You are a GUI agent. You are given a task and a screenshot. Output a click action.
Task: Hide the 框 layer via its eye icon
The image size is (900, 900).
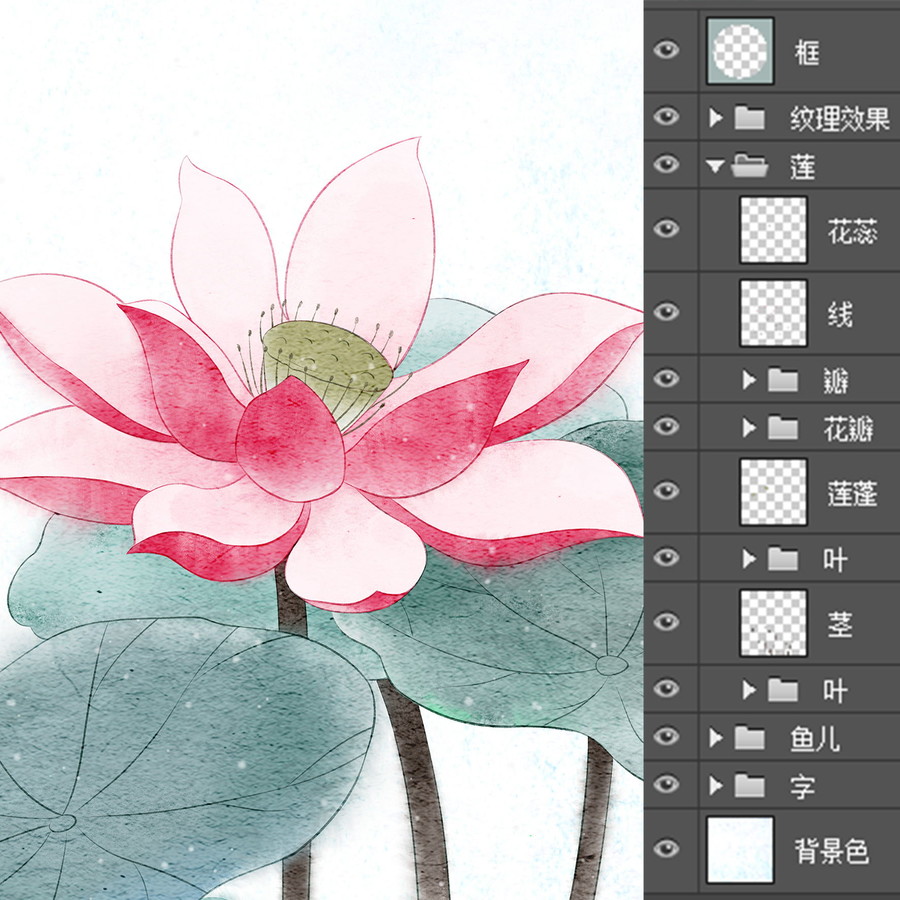tap(666, 50)
